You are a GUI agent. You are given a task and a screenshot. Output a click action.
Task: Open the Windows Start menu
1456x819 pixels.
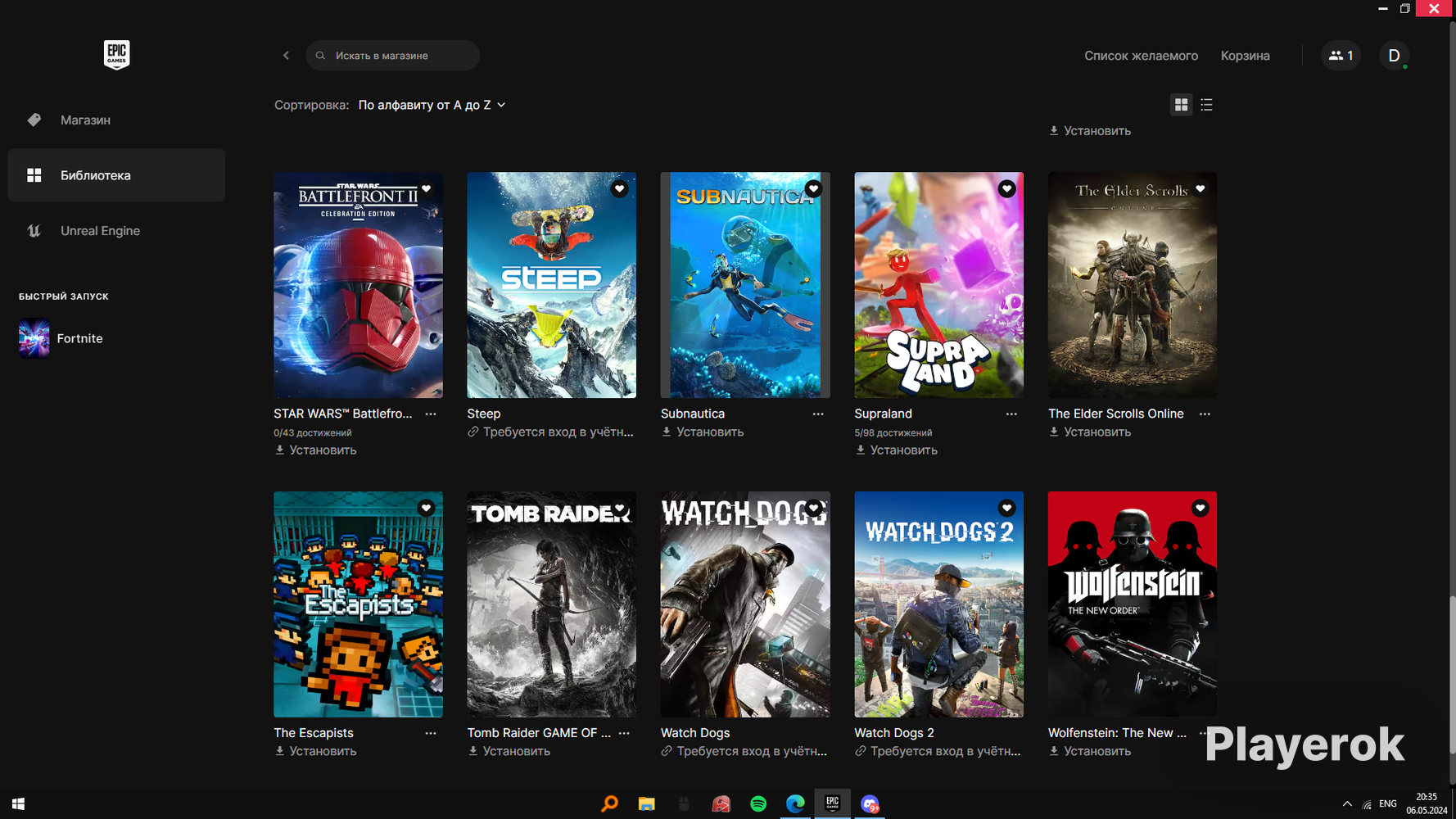18,804
